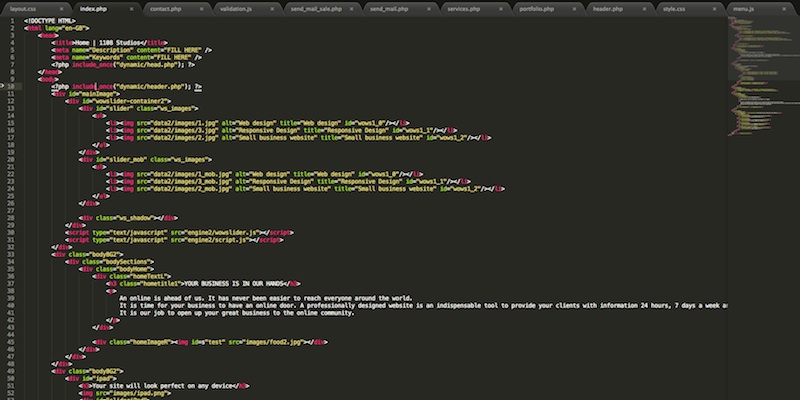This screenshot has height=400, width=800.
Task: Click the "images/food2.jpg" source path
Action: point(273,342)
